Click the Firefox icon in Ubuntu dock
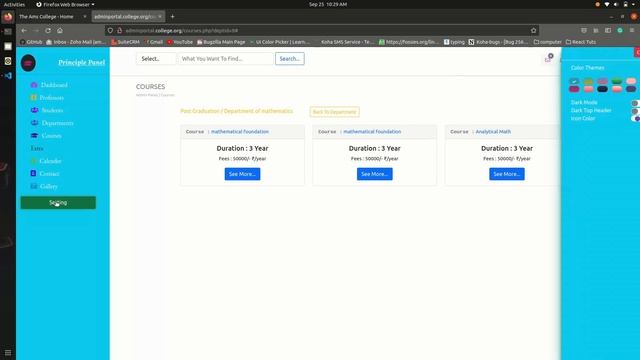Viewport: 640px width, 360px height. coord(8,17)
